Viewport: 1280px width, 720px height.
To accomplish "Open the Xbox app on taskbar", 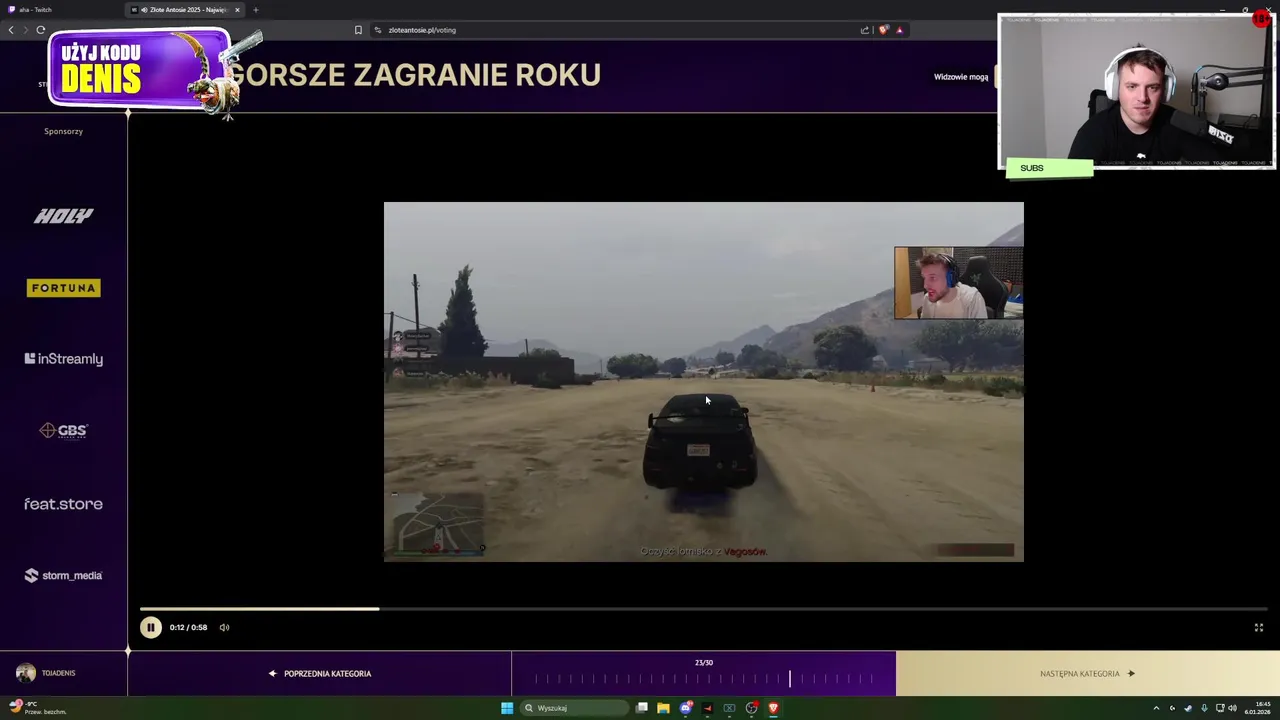I will 729,708.
